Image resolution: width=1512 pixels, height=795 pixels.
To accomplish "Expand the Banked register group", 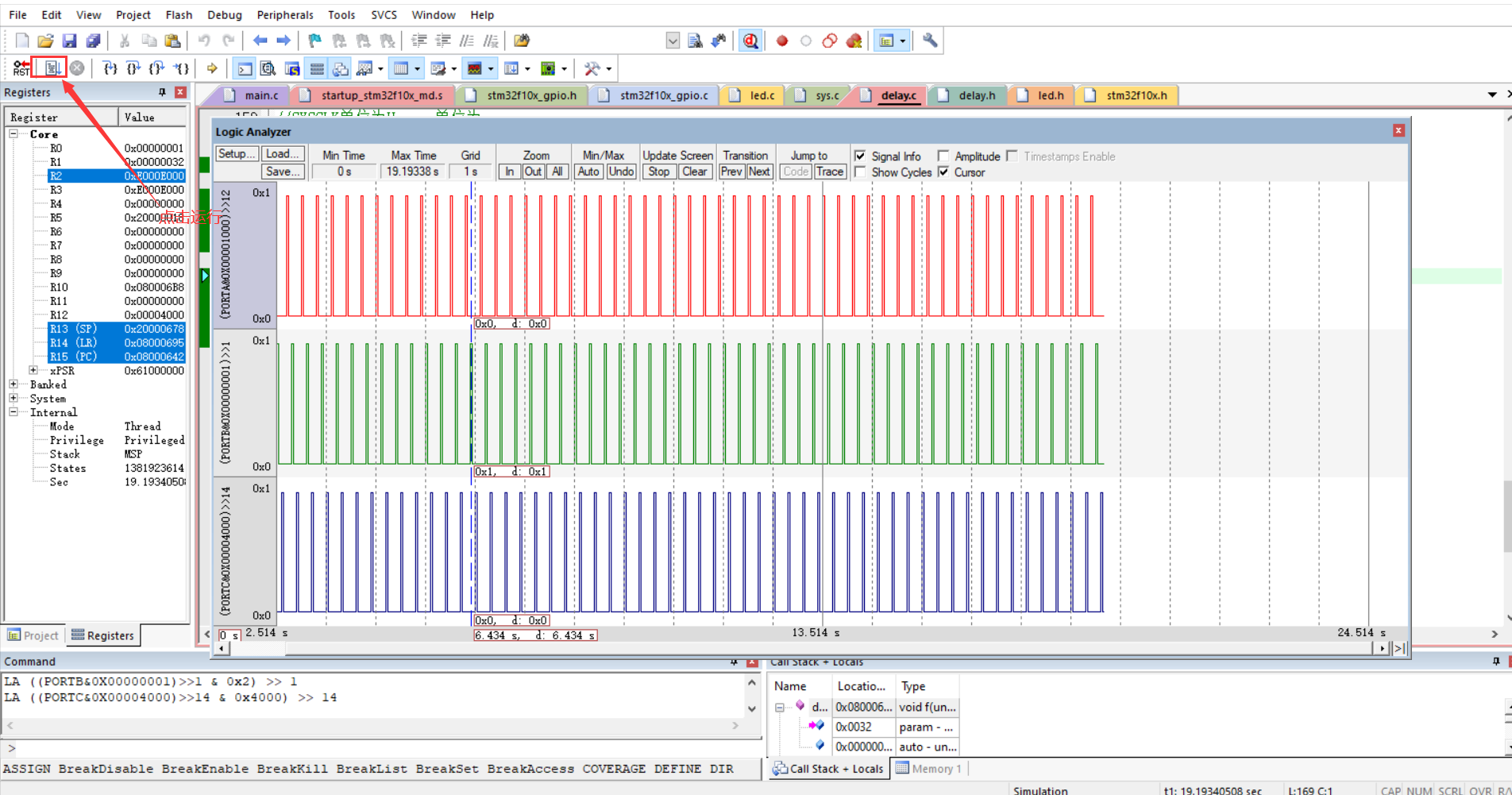I will point(13,384).
